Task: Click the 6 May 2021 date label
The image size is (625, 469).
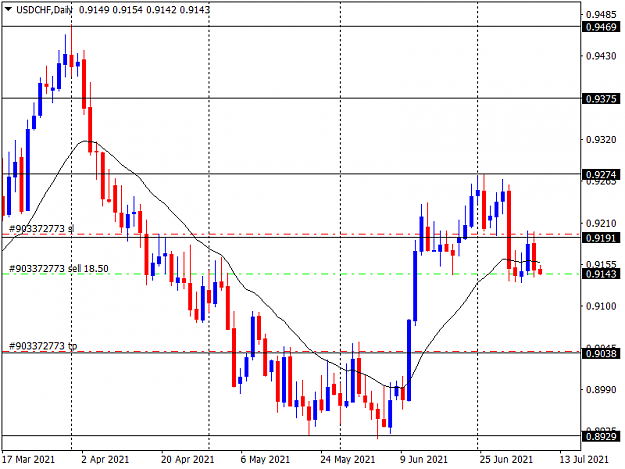Action: (x=265, y=459)
